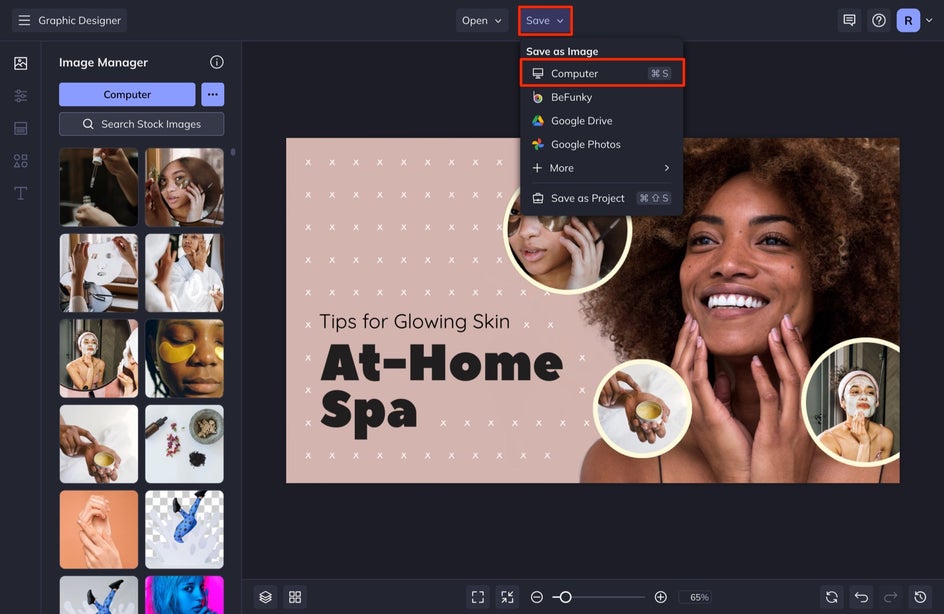Image resolution: width=944 pixels, height=614 pixels.
Task: Click the collapse fullscreen icon
Action: pyautogui.click(x=508, y=597)
